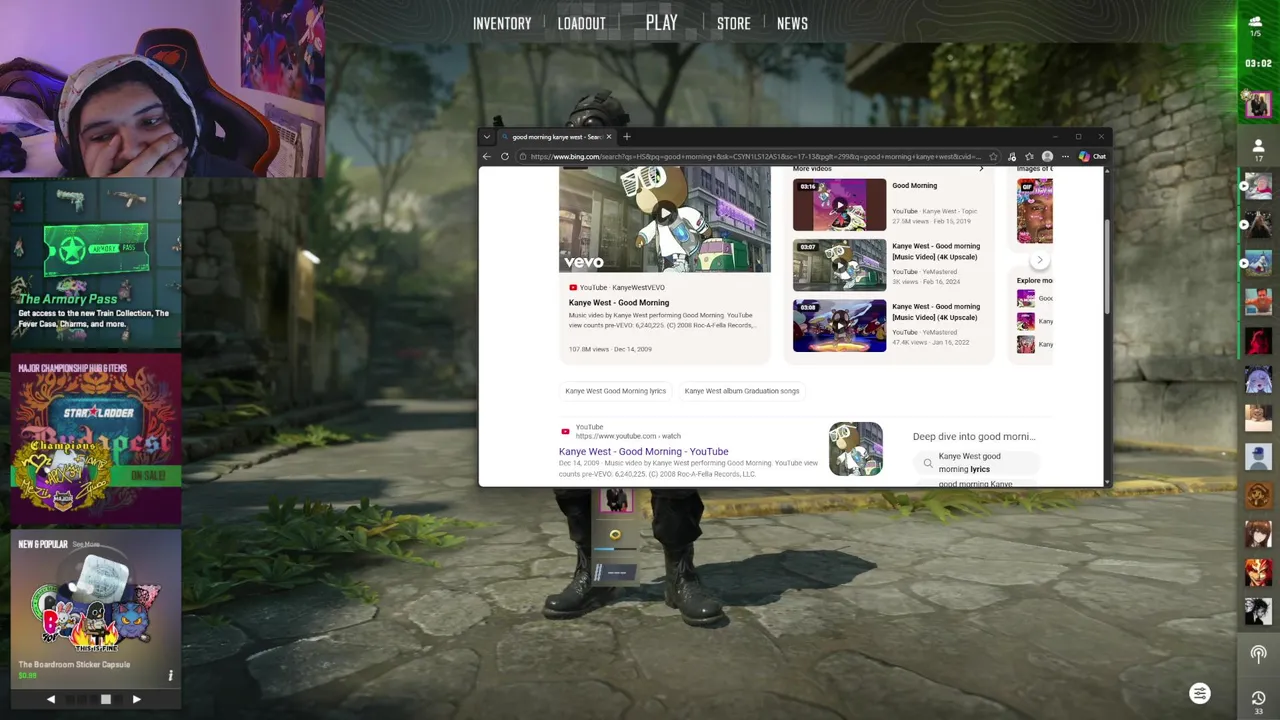
Task: Open the Major Championship Hub & Items banner
Action: click(x=96, y=438)
